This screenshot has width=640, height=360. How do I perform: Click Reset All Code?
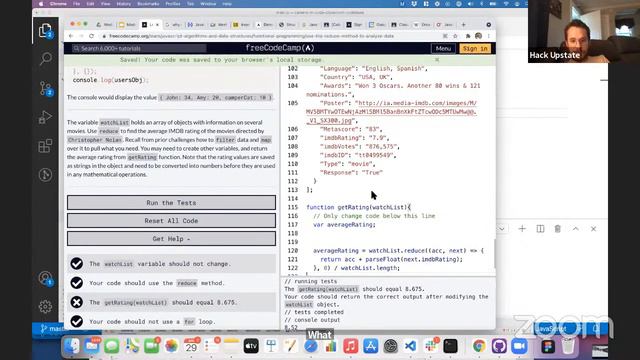171,220
